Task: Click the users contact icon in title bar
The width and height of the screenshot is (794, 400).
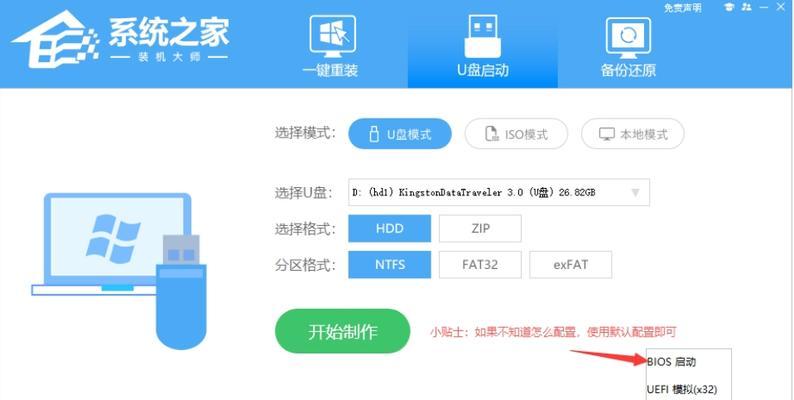Action: click(746, 7)
